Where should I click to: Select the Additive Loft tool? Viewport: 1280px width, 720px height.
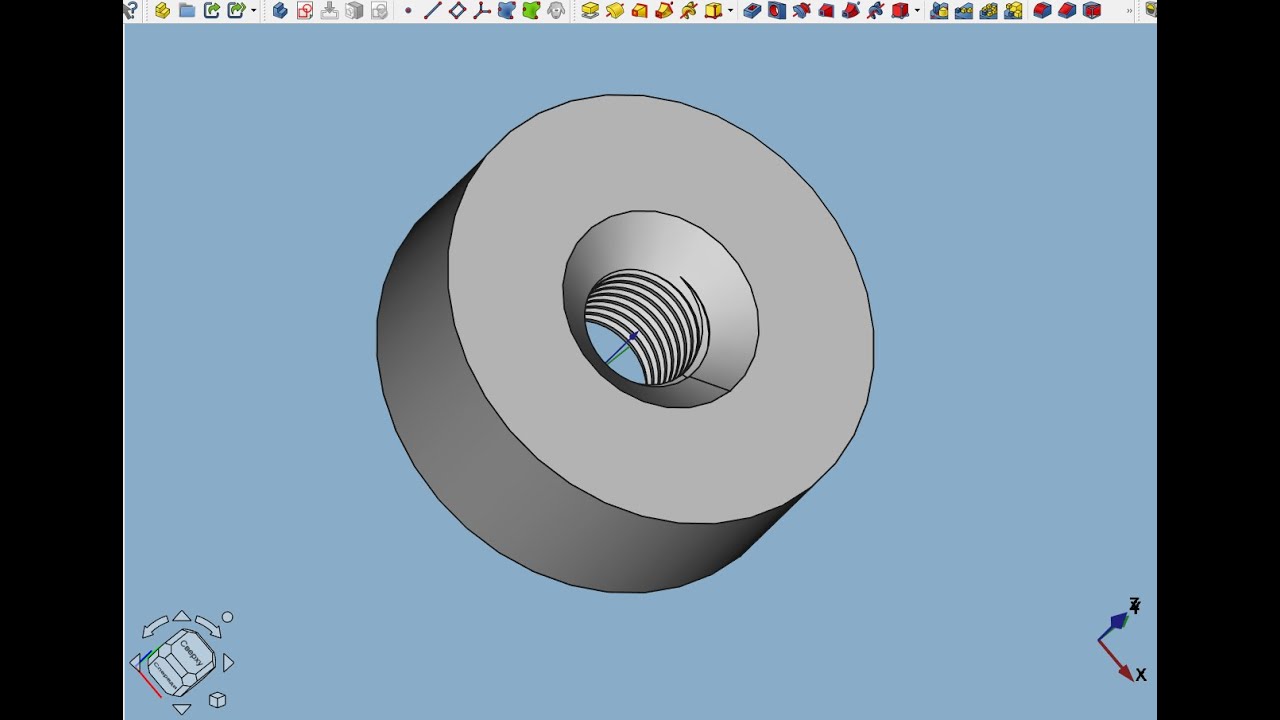pyautogui.click(x=640, y=10)
